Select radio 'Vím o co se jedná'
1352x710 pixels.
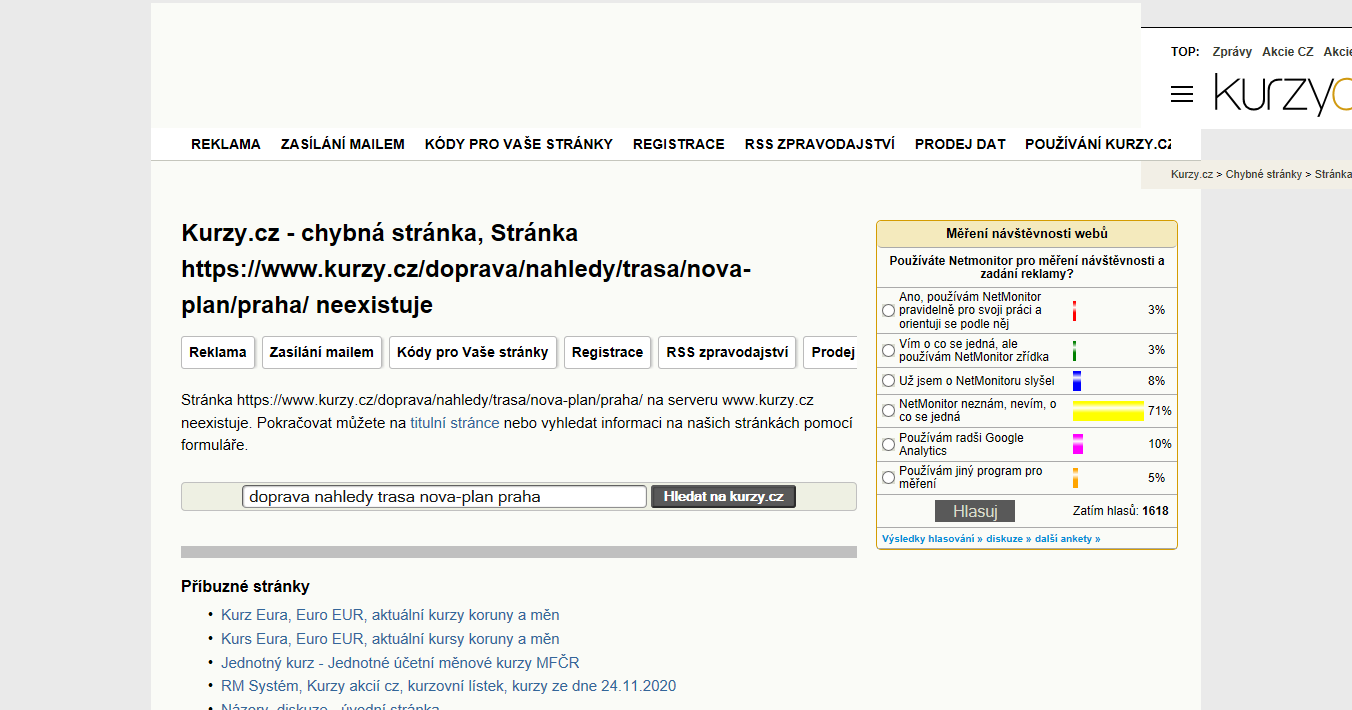pyautogui.click(x=888, y=351)
